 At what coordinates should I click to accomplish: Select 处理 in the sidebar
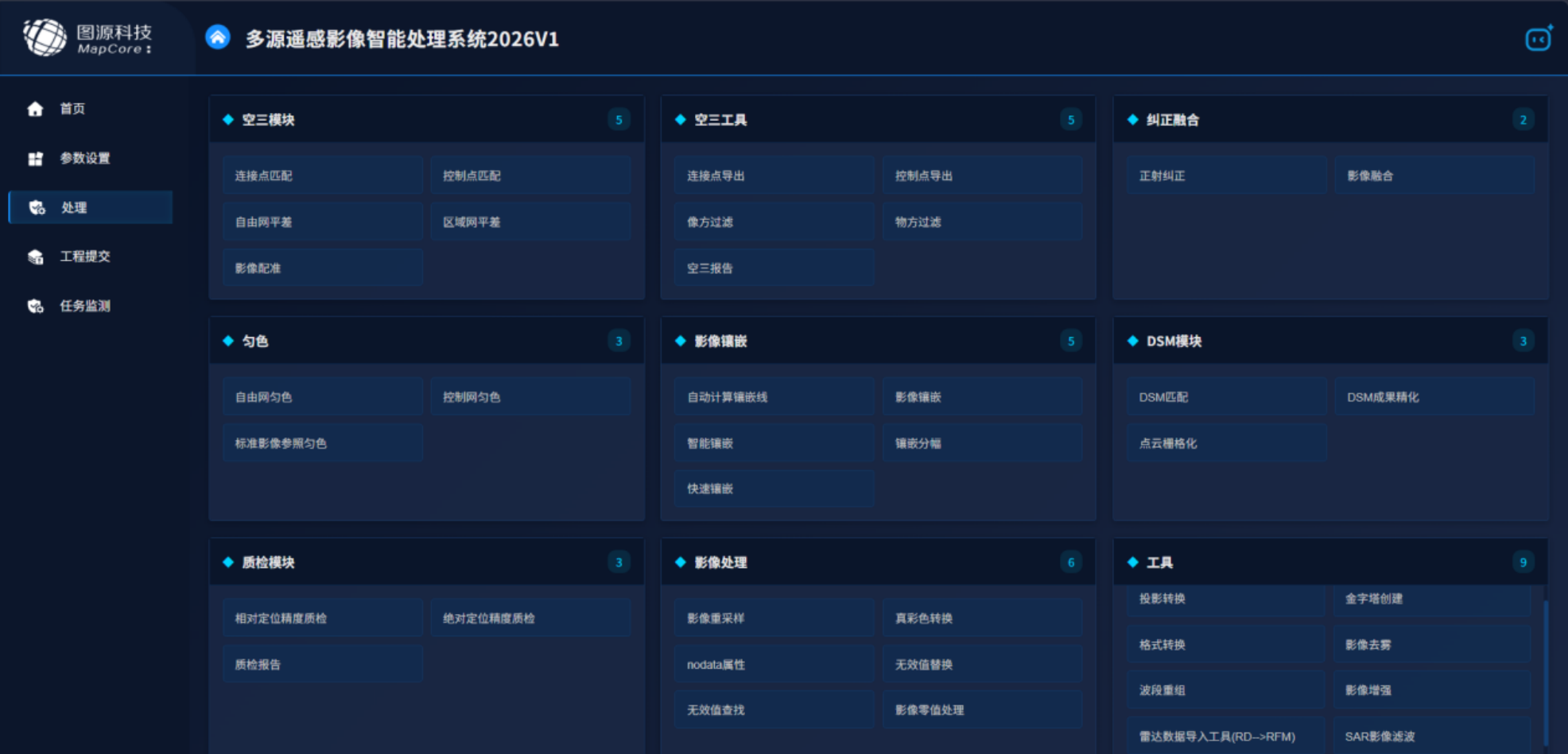(91, 208)
